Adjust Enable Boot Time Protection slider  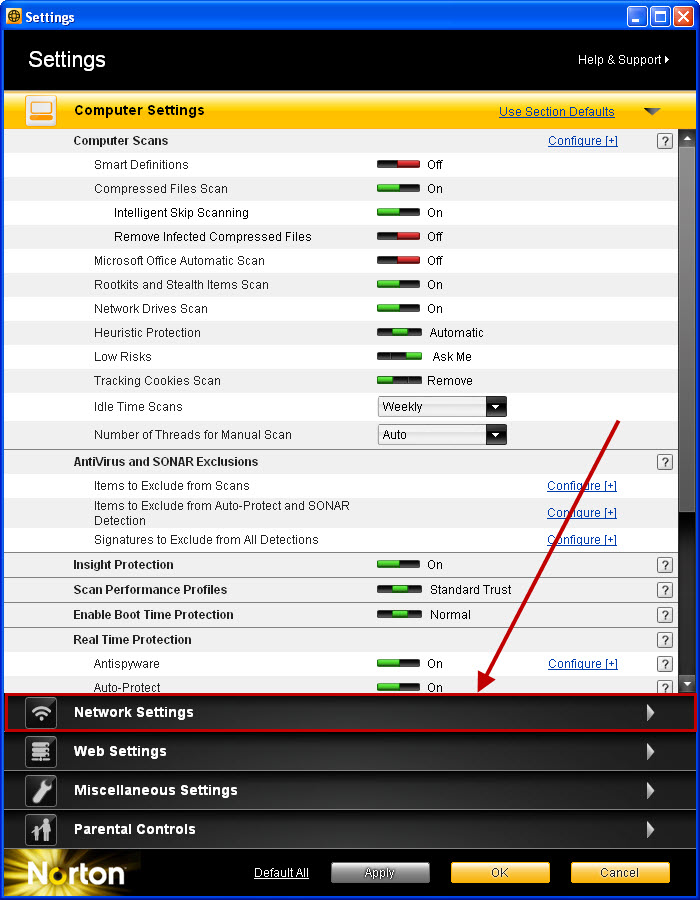coord(400,614)
